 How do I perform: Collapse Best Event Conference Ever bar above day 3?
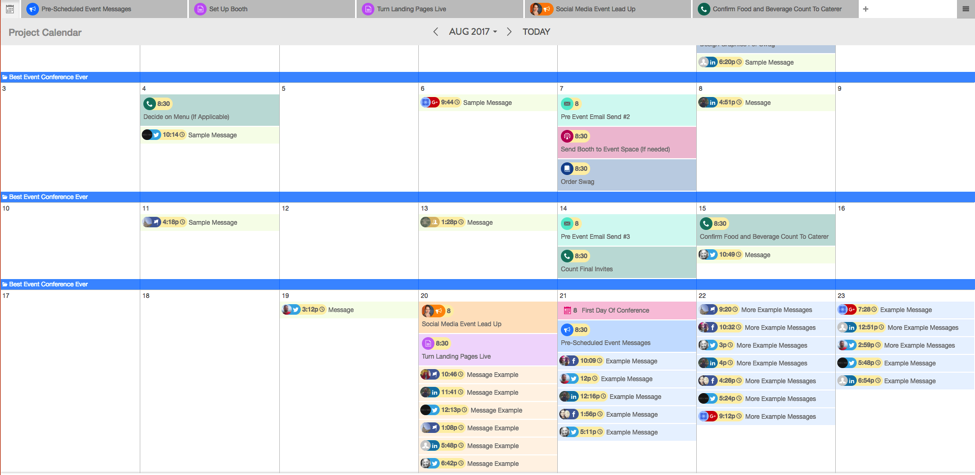click(x=5, y=77)
